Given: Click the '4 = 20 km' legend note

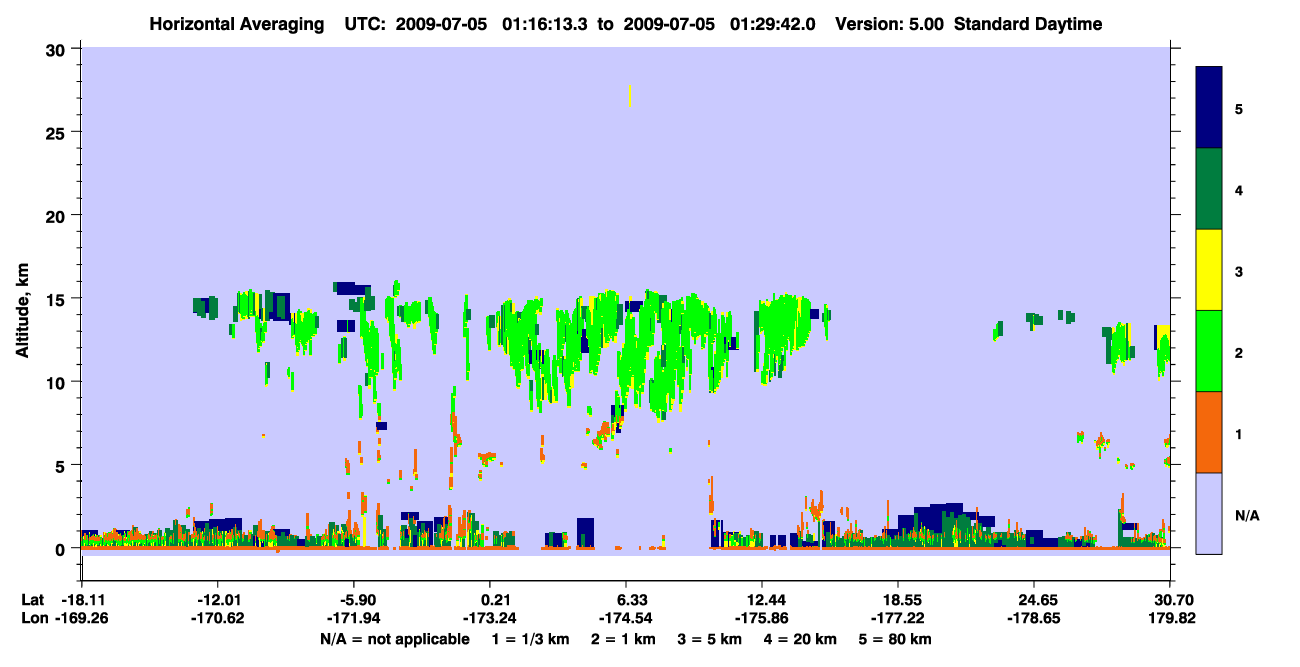Looking at the screenshot, I should click(x=799, y=639).
